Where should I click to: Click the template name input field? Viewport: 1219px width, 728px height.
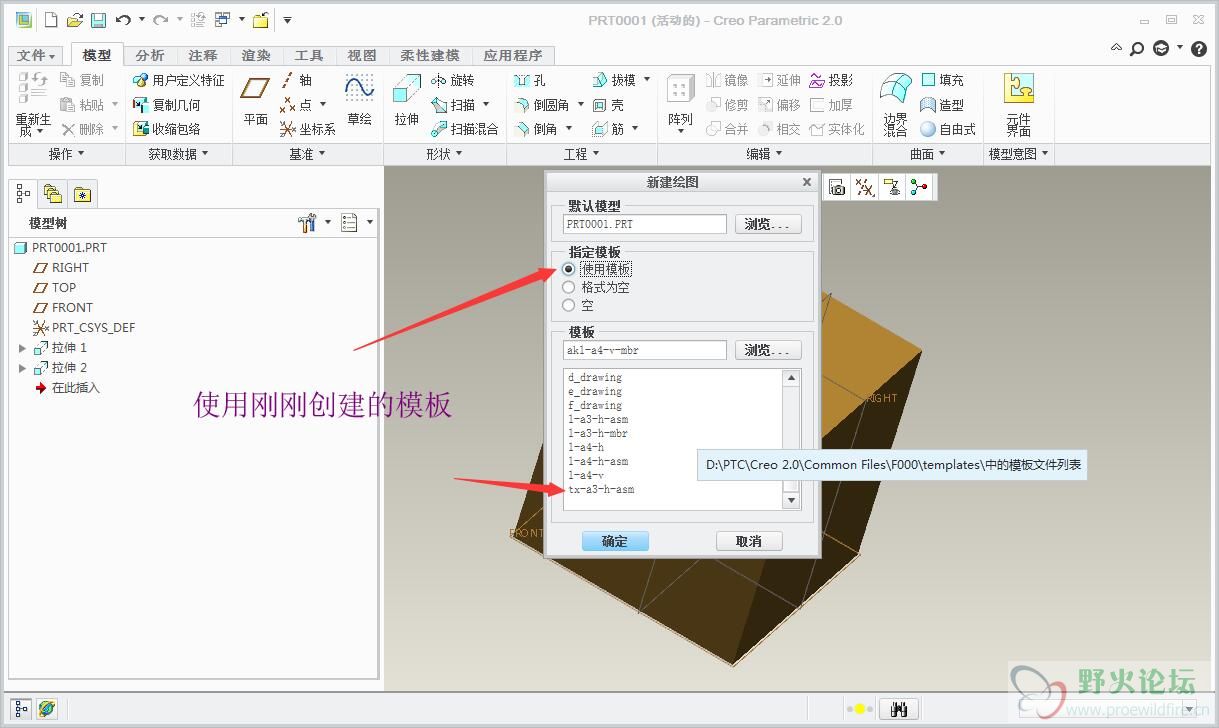point(645,350)
